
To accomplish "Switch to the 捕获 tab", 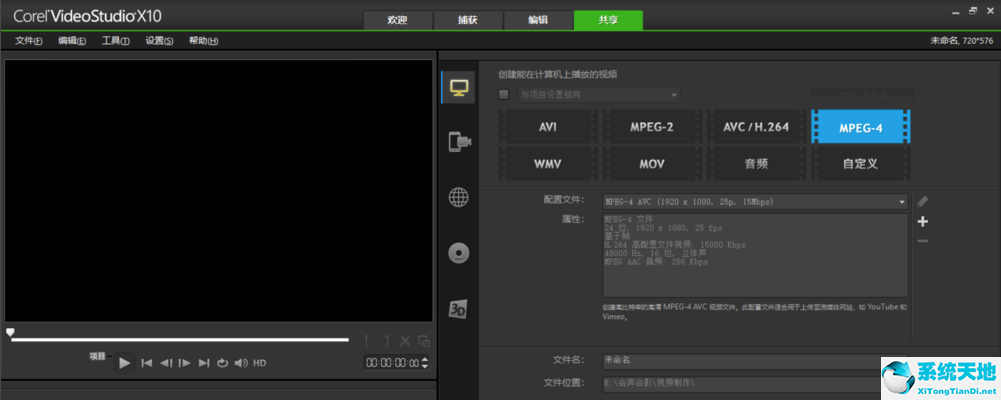I will (x=468, y=20).
